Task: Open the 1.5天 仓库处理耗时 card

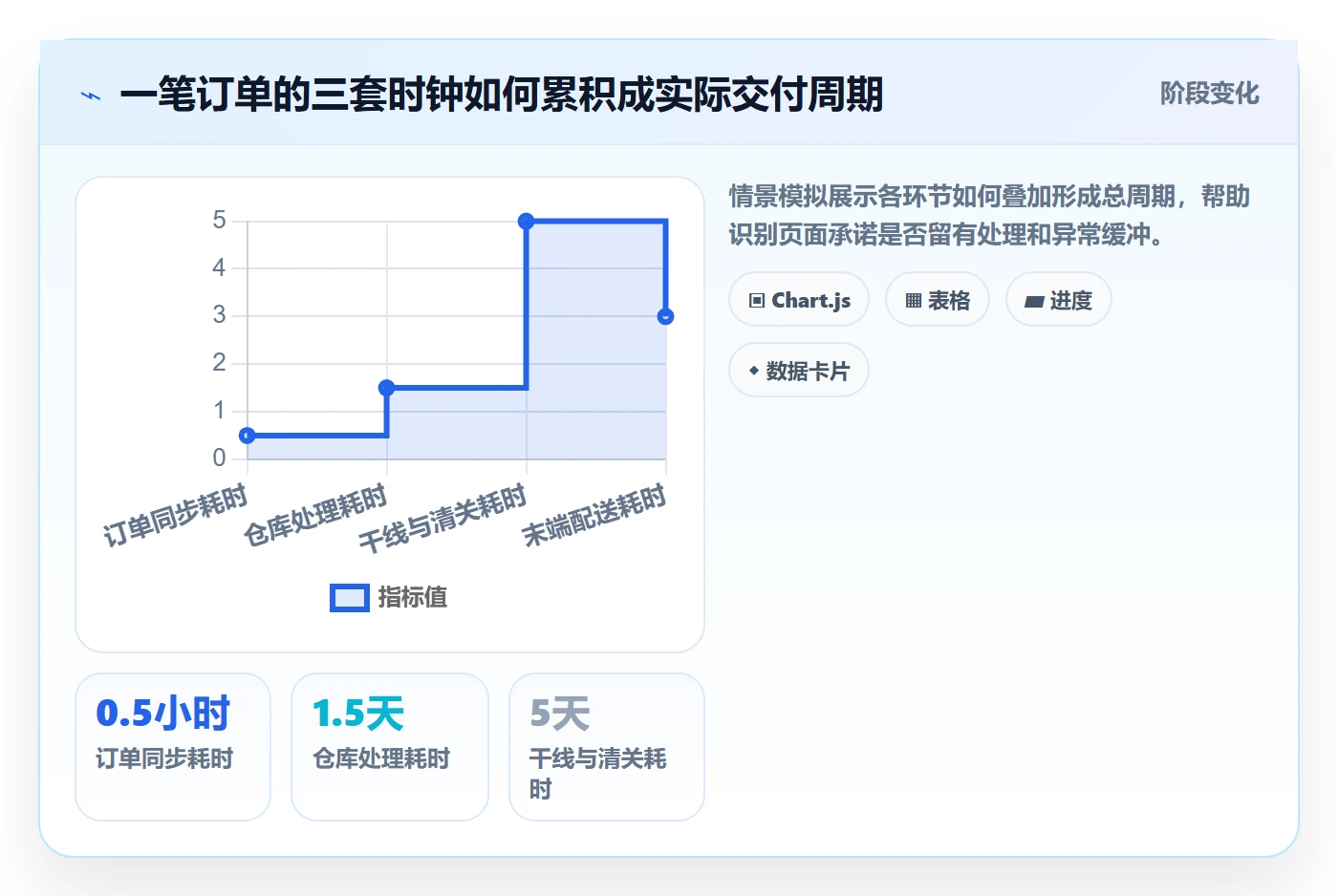Action: [x=390, y=747]
